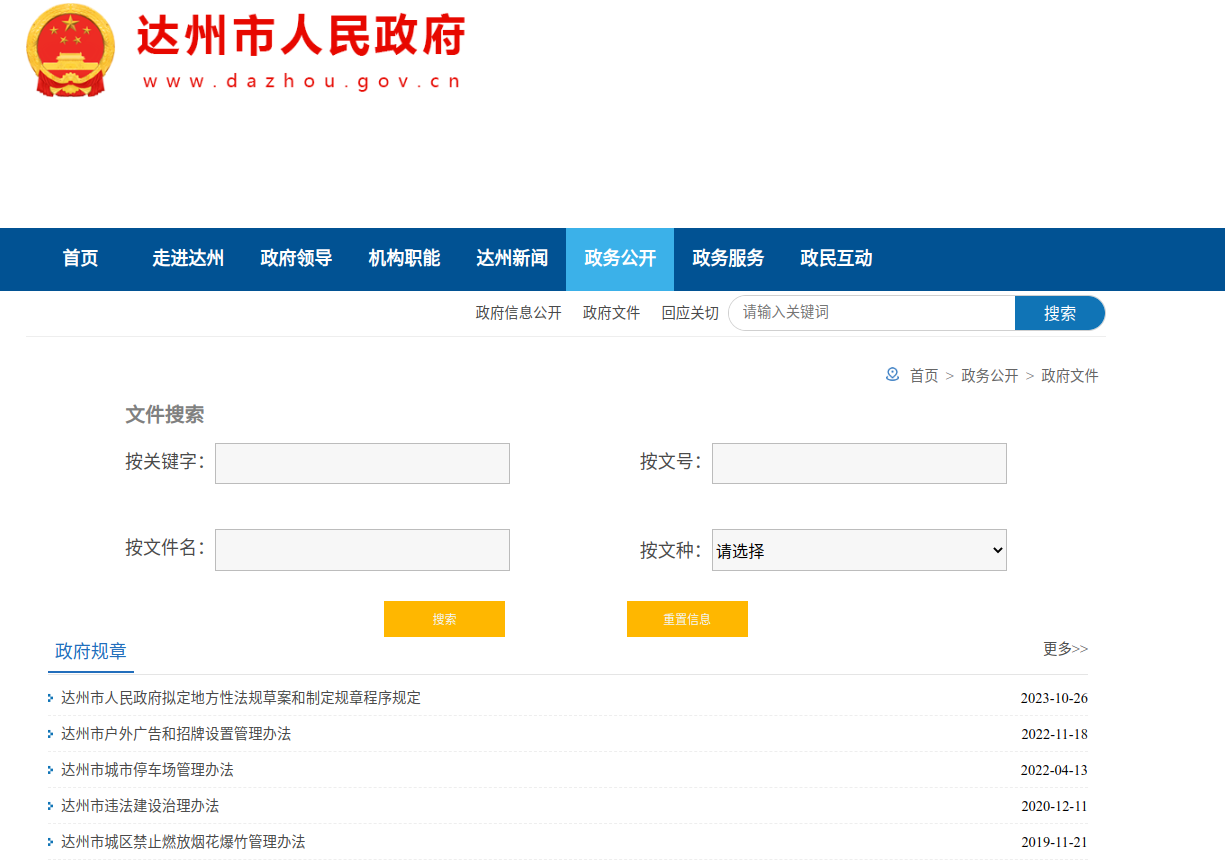The image size is (1225, 861).
Task: Open the 政务公开 navigation tab
Action: click(x=620, y=259)
